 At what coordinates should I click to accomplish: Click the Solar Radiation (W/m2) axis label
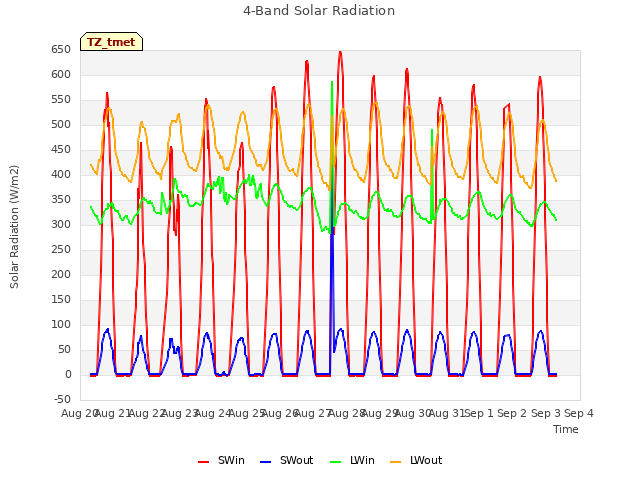(14, 227)
